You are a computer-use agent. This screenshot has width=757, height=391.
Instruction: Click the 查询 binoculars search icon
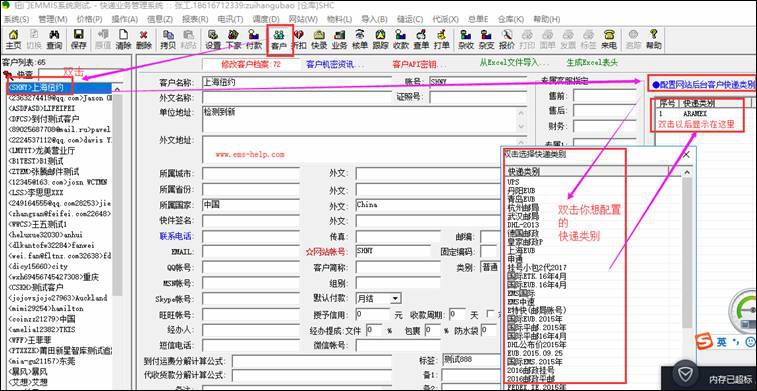(54, 40)
